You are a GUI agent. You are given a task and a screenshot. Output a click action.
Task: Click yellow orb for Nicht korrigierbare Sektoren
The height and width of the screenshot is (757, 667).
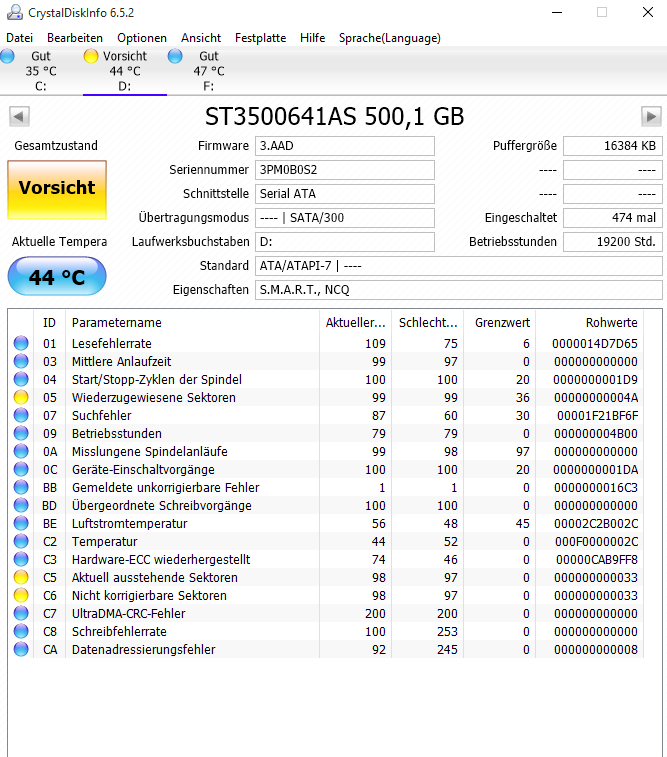tap(21, 595)
